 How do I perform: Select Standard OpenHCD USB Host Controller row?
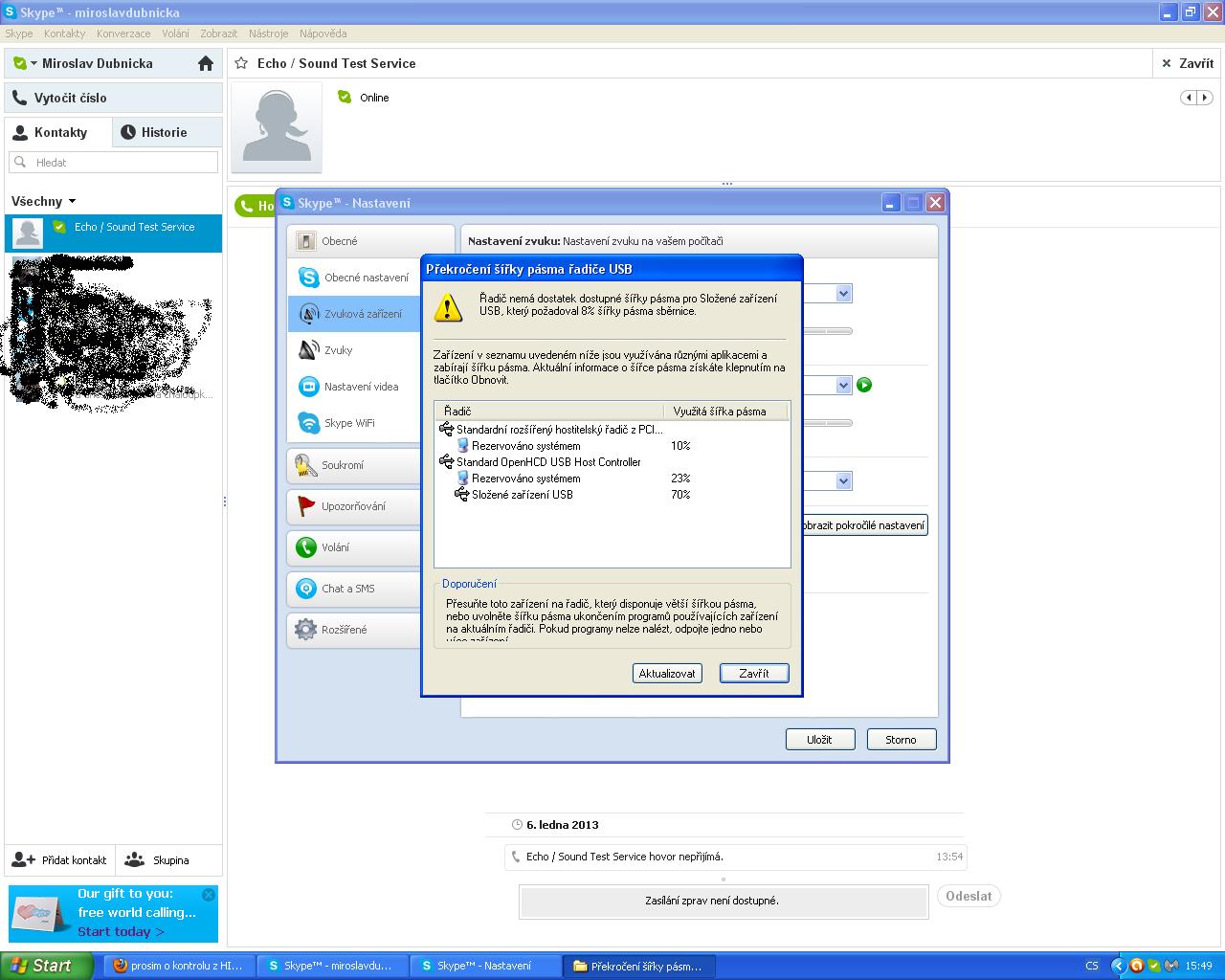click(541, 462)
